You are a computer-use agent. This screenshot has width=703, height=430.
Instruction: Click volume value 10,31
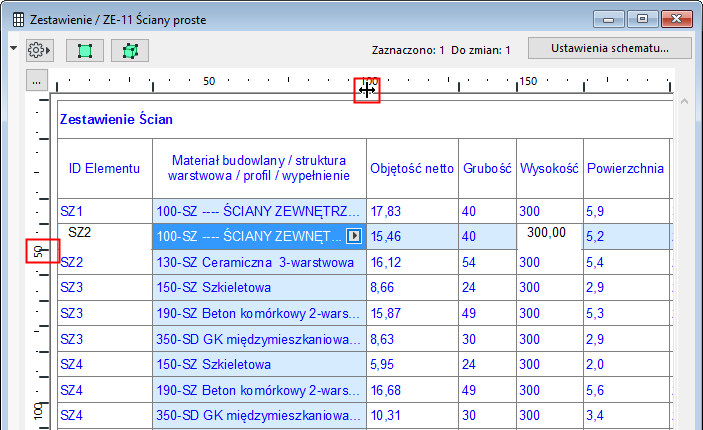(x=386, y=415)
